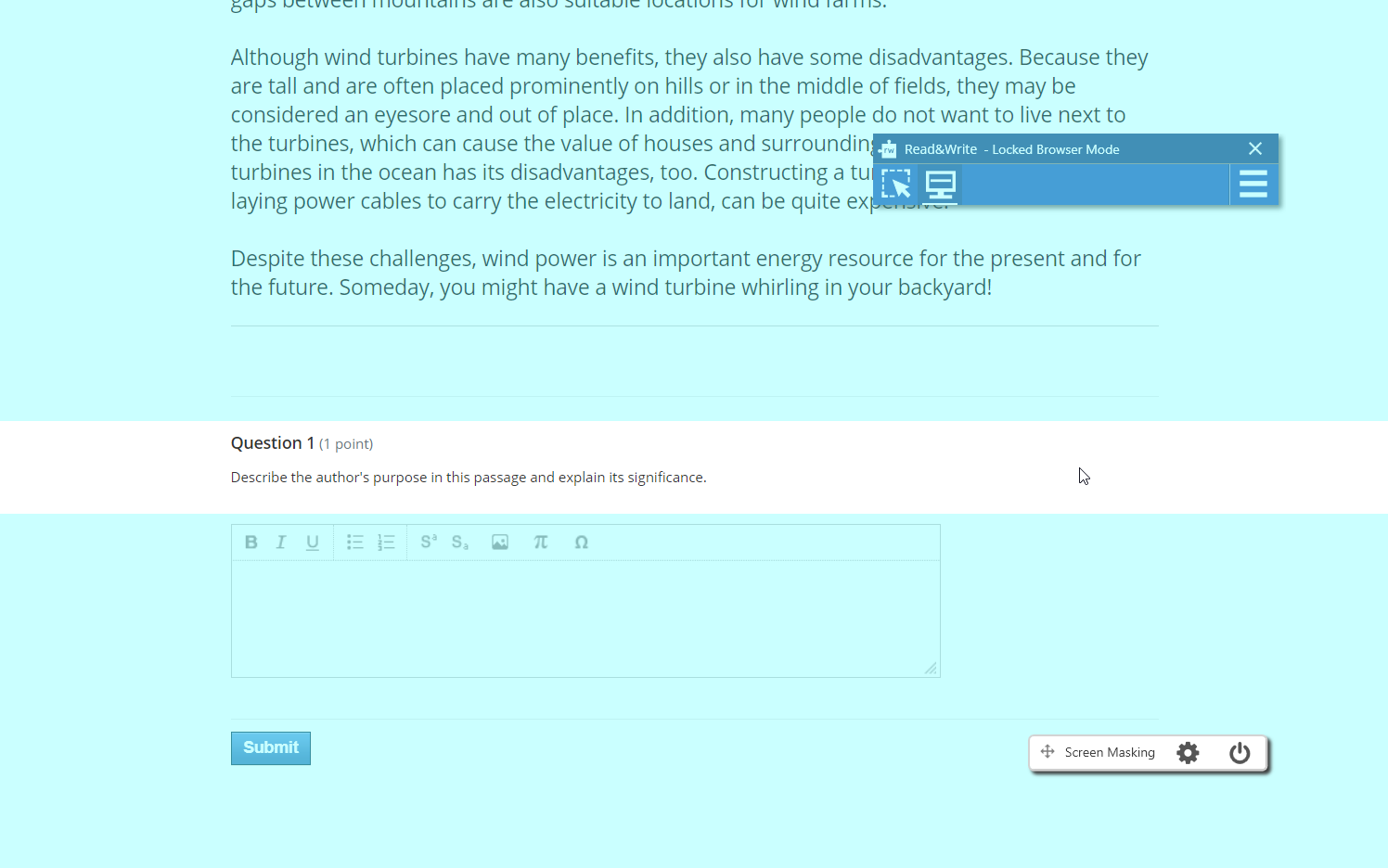Apply subscript formatting
1388x868 pixels.
pos(460,542)
